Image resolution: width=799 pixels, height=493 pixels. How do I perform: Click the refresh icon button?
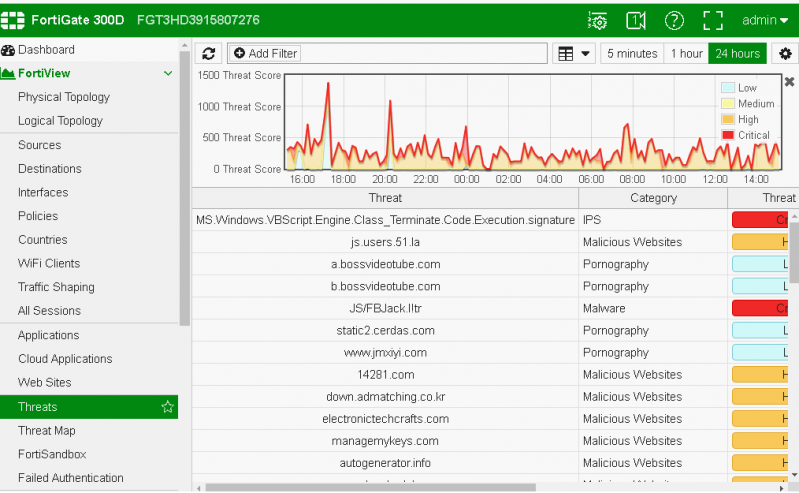coord(208,54)
